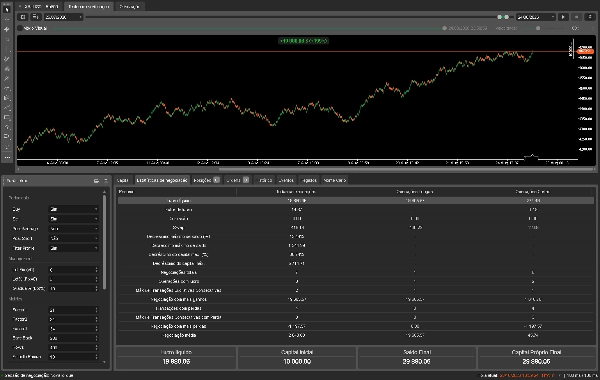Click the parameters panel scroll up arrow
Image resolution: width=600 pixels, height=380 pixels.
click(x=104, y=192)
